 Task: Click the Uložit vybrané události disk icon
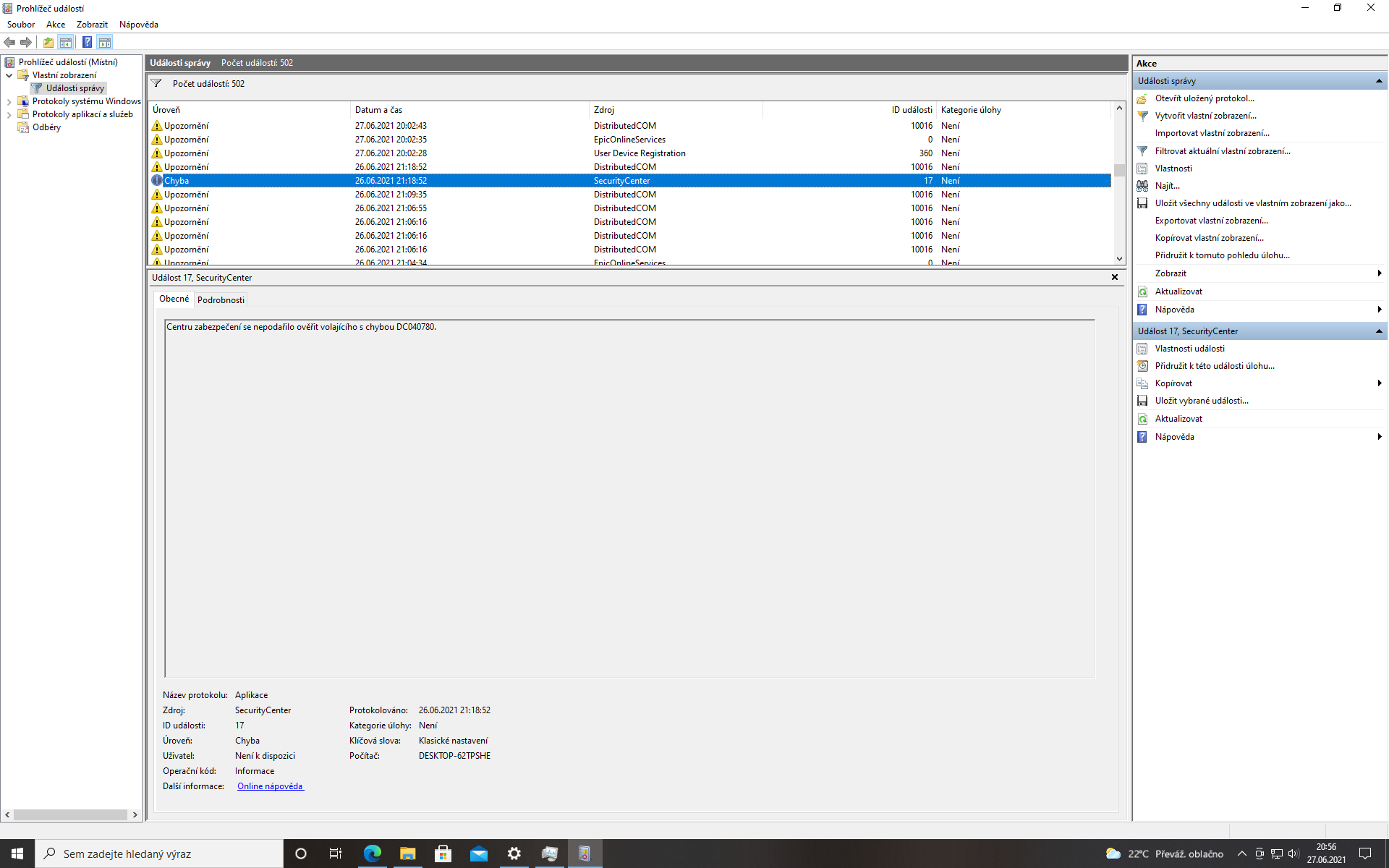tap(1142, 401)
